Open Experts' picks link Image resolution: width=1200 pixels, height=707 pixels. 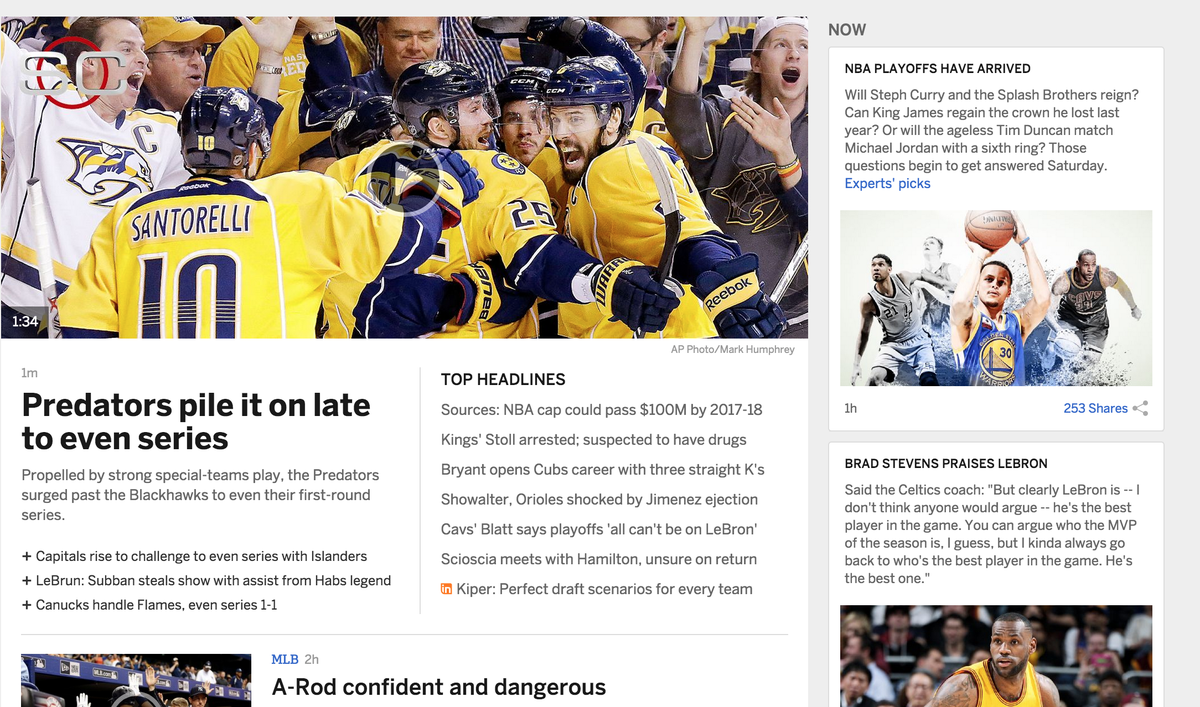pos(887,183)
